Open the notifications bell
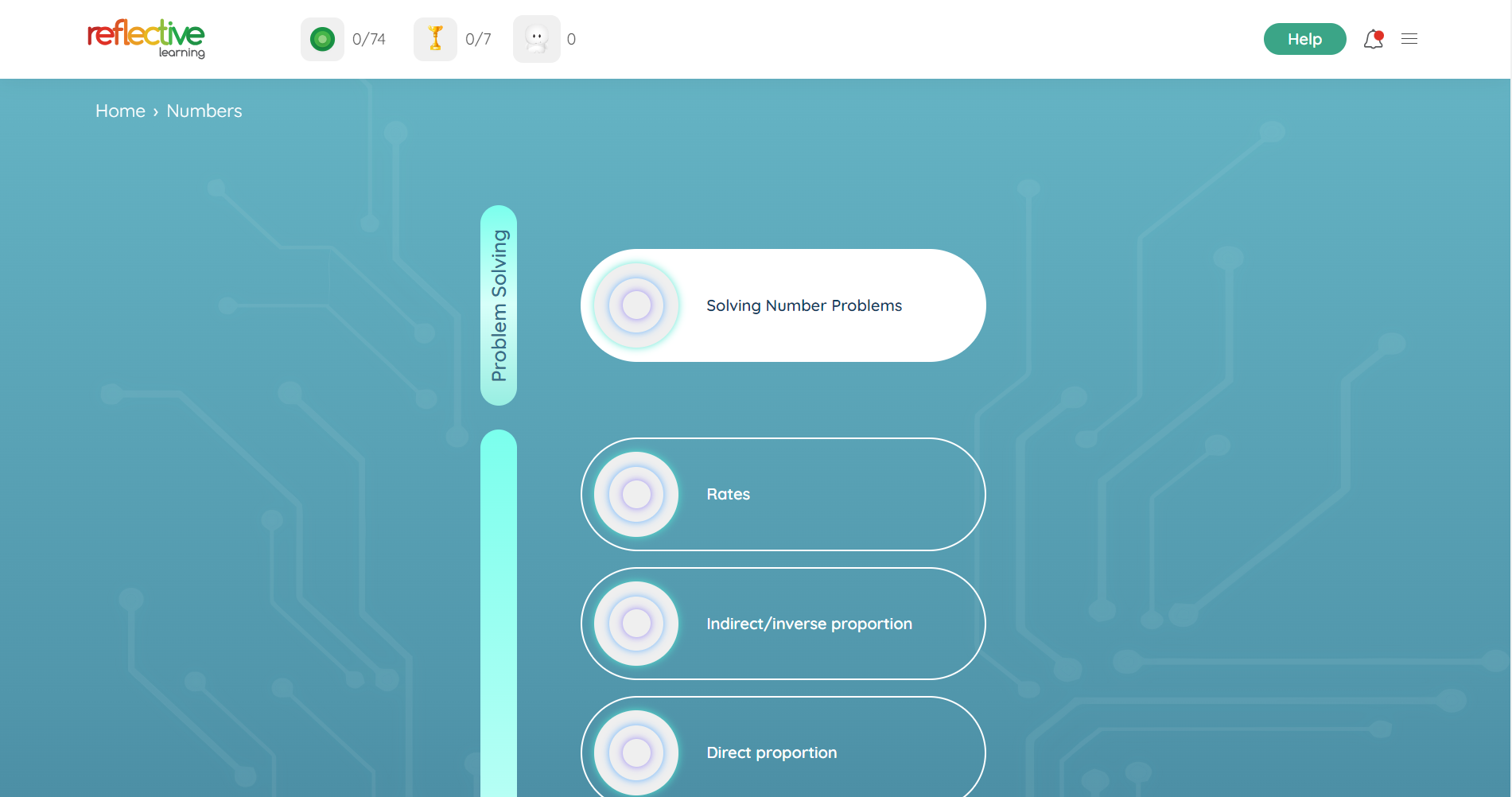The width and height of the screenshot is (1512, 797). click(x=1373, y=39)
